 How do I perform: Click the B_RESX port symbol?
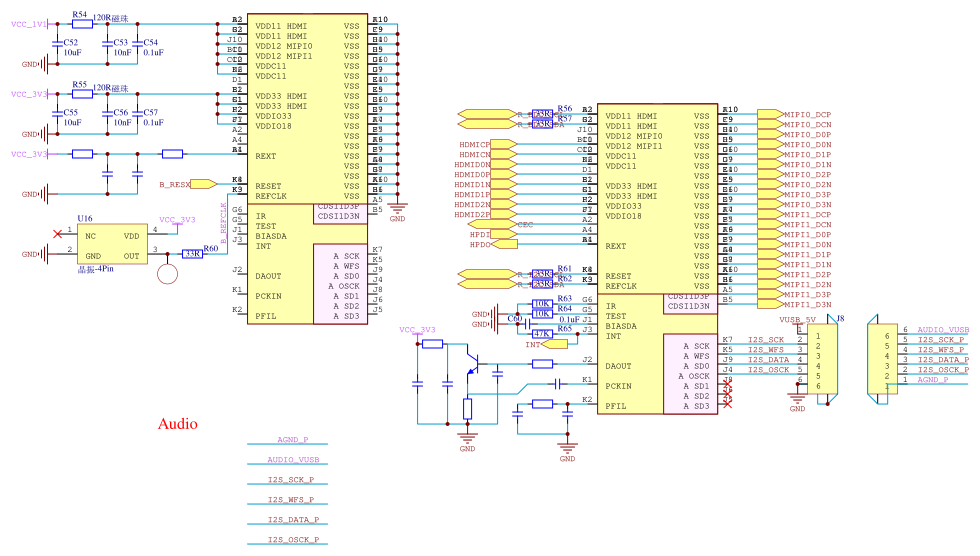point(201,184)
